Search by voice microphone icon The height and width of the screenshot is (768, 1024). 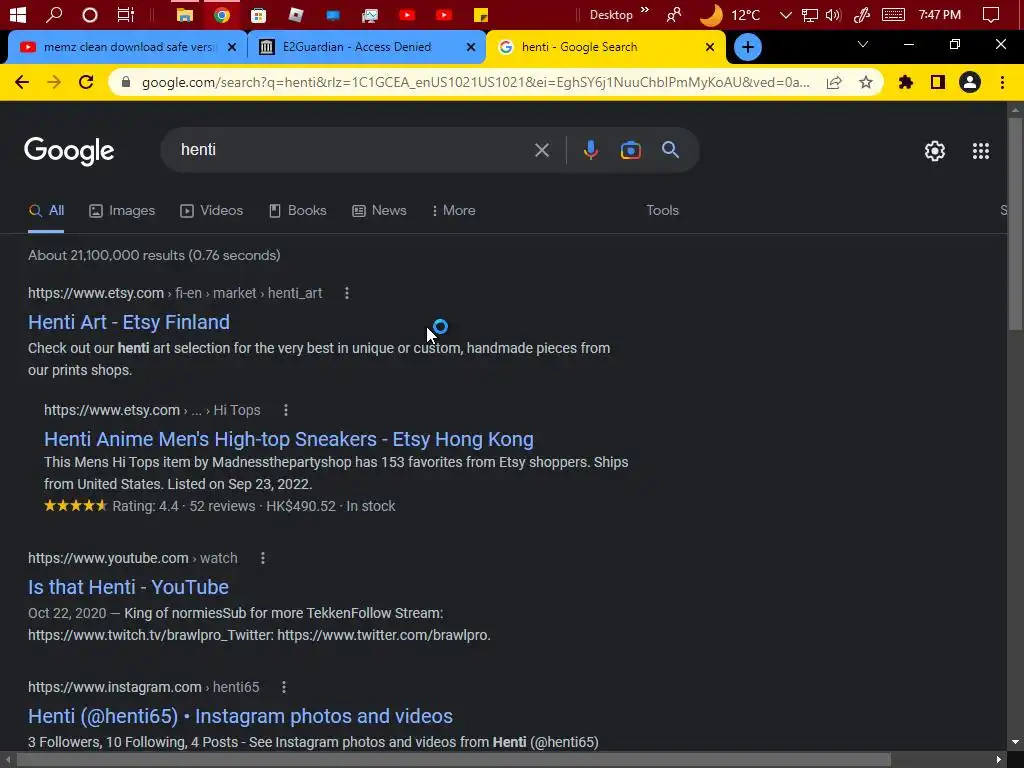point(590,150)
